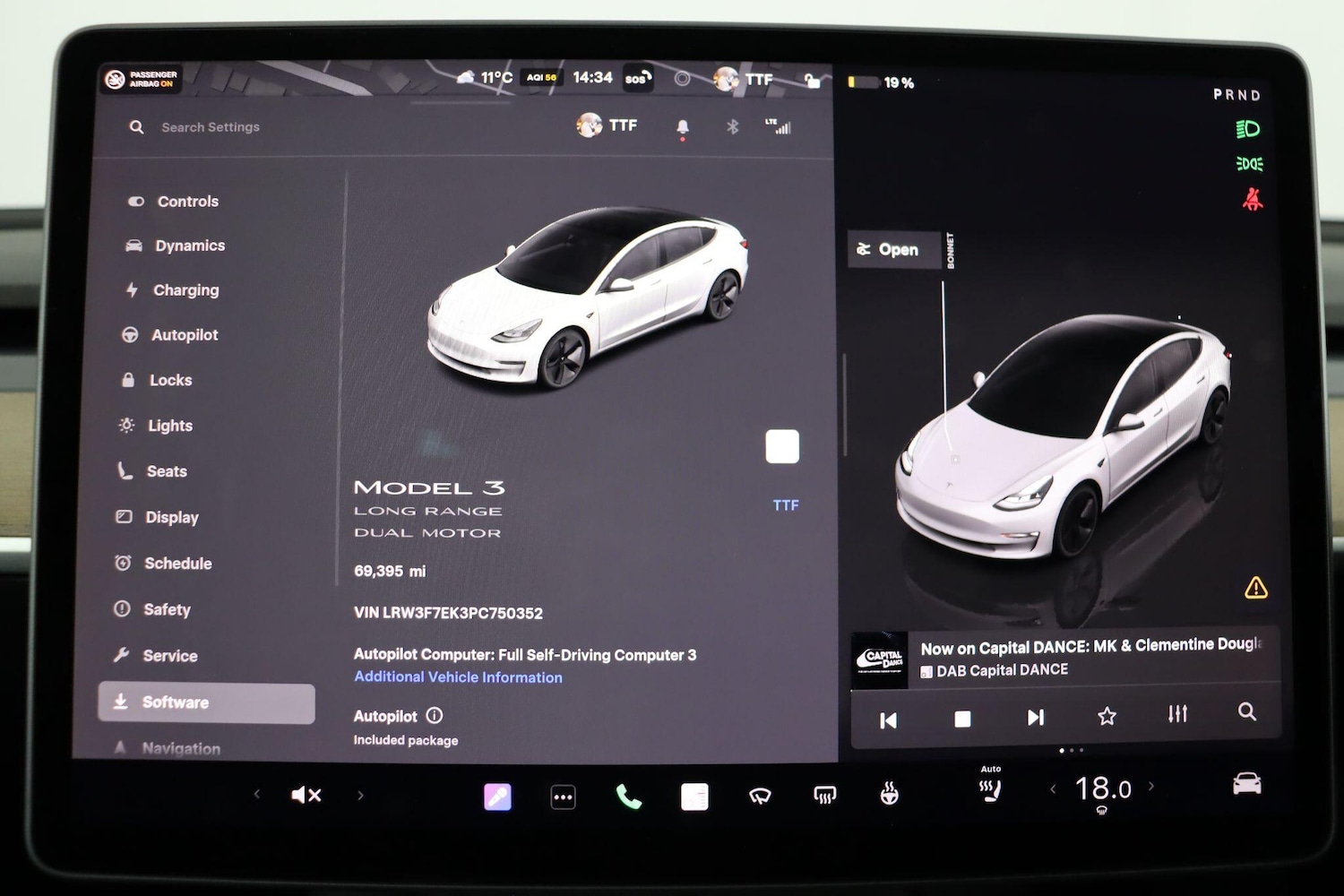Tap the Bluetooth icon near Search Settings
Viewport: 1344px width, 896px height.
[x=733, y=126]
